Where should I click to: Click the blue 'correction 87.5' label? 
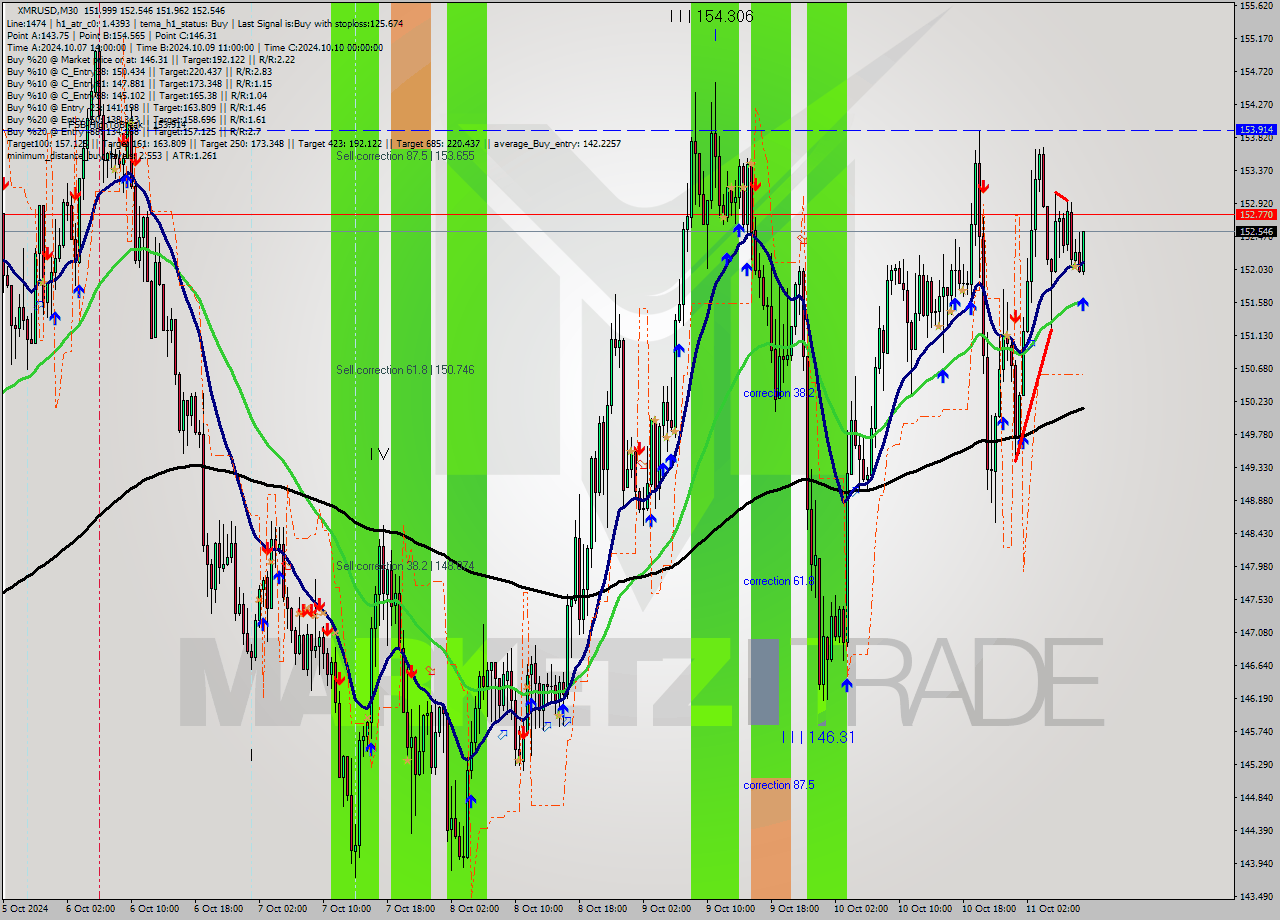tap(779, 785)
